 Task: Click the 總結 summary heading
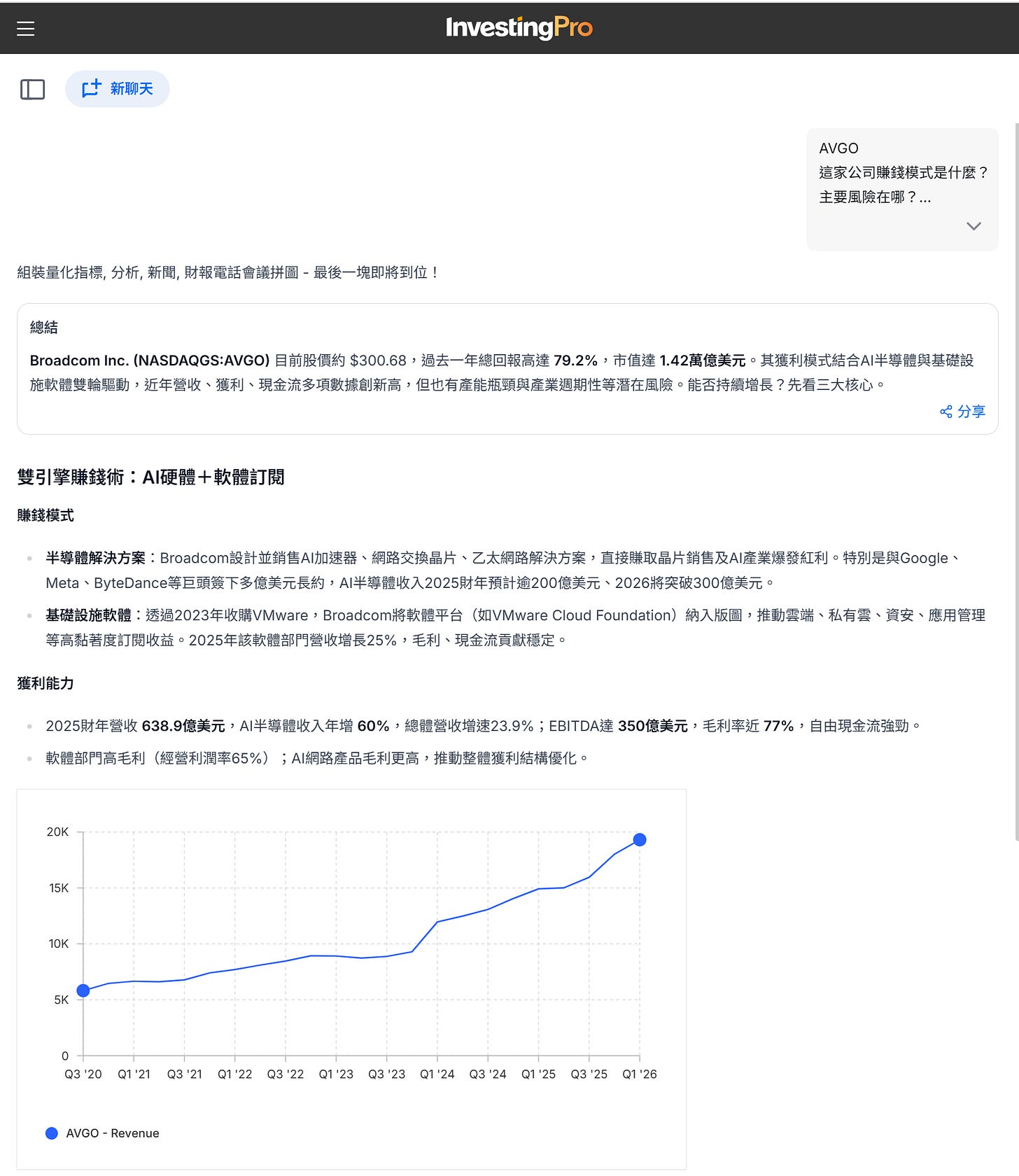pos(44,328)
